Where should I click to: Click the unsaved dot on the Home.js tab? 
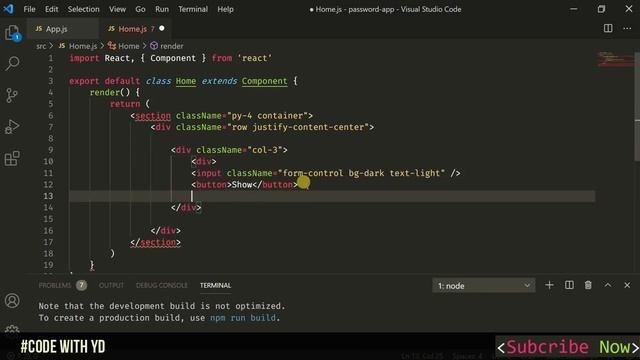point(162,29)
